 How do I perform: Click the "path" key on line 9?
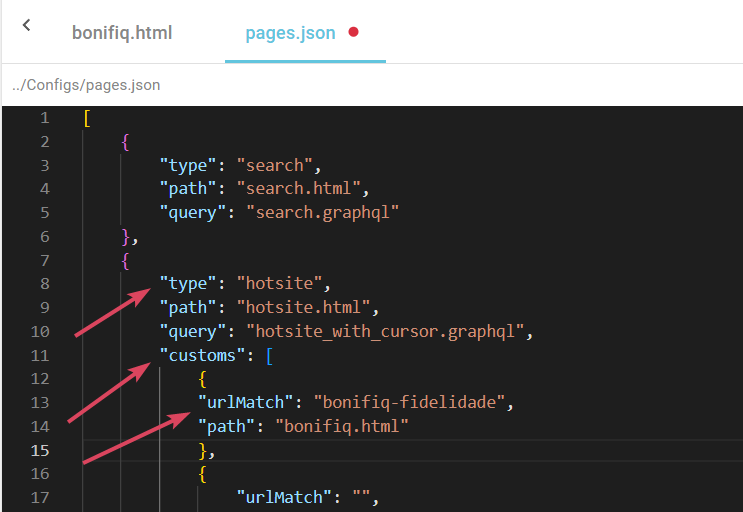point(188,307)
